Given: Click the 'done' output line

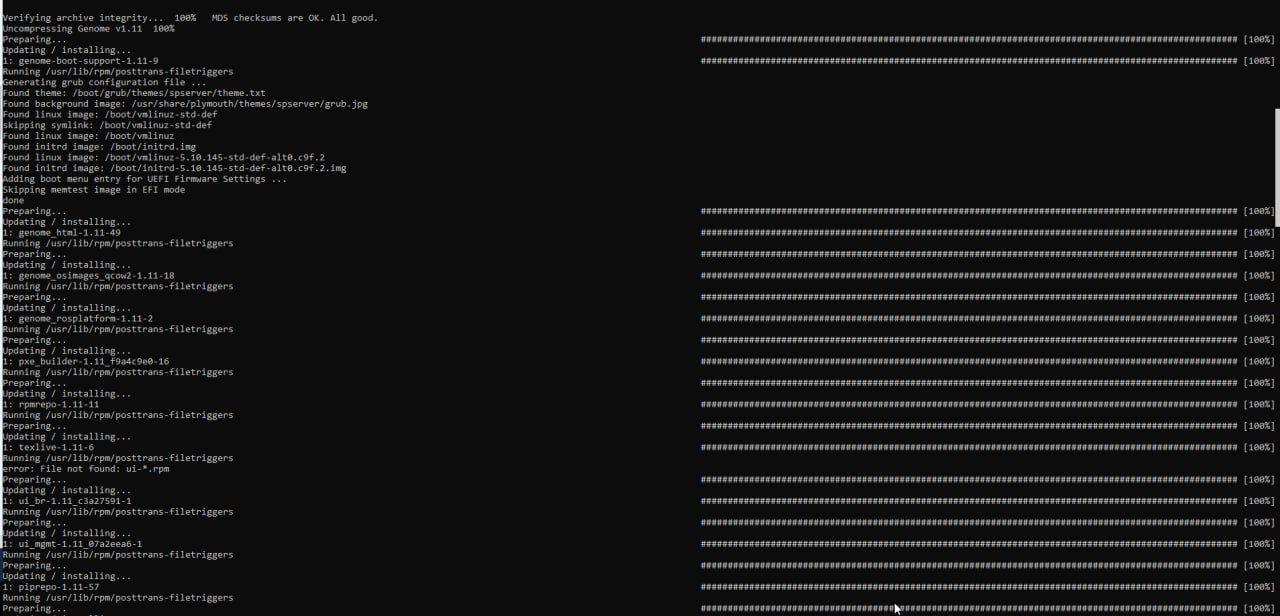Looking at the screenshot, I should coord(13,200).
